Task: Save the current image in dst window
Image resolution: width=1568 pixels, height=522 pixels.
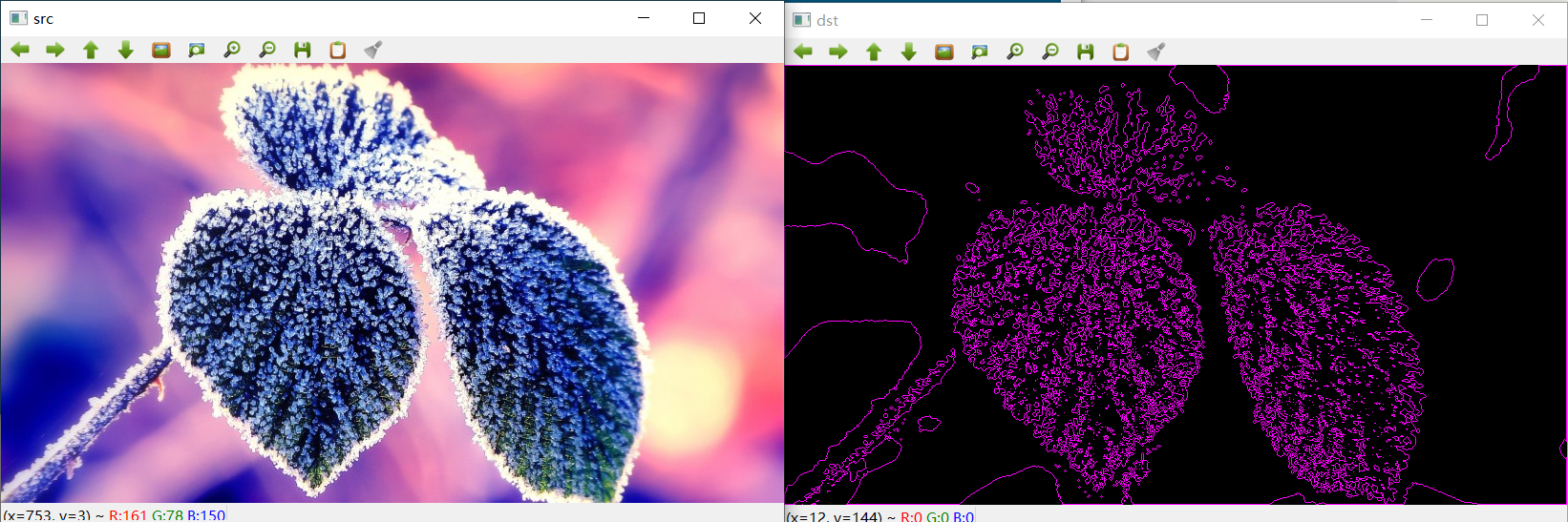Action: [1086, 52]
